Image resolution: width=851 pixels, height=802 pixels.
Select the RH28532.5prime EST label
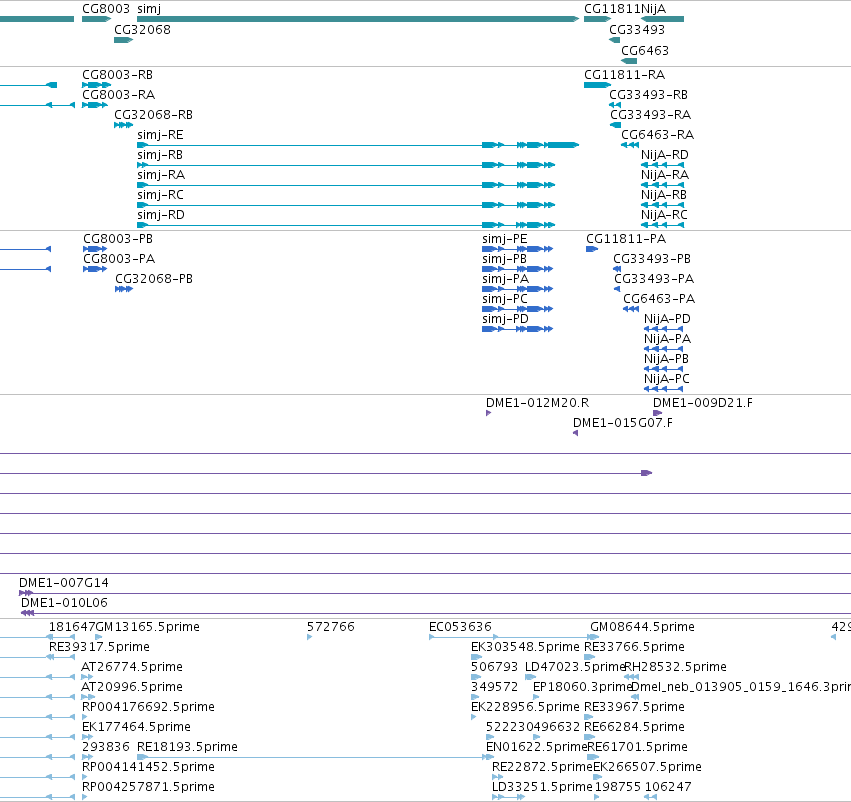coord(676,667)
